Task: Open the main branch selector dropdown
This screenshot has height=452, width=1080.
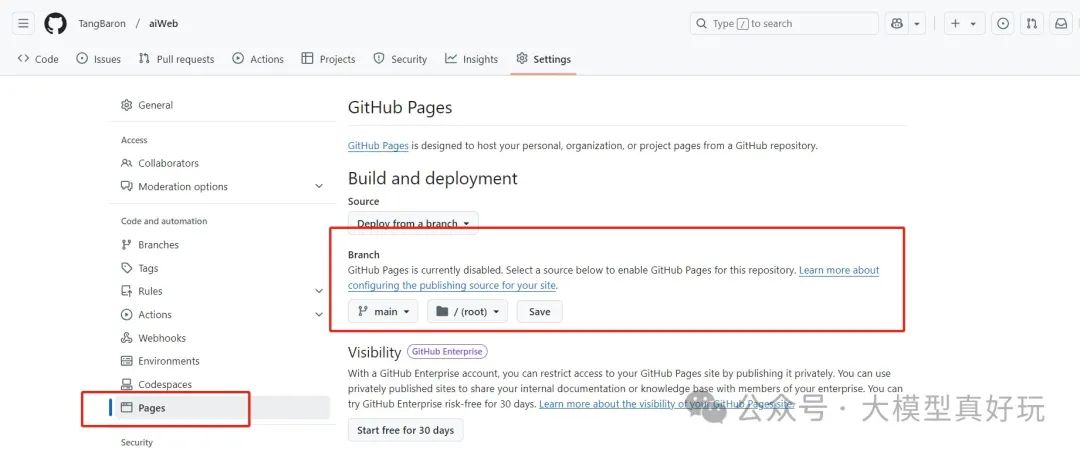Action: tap(384, 311)
